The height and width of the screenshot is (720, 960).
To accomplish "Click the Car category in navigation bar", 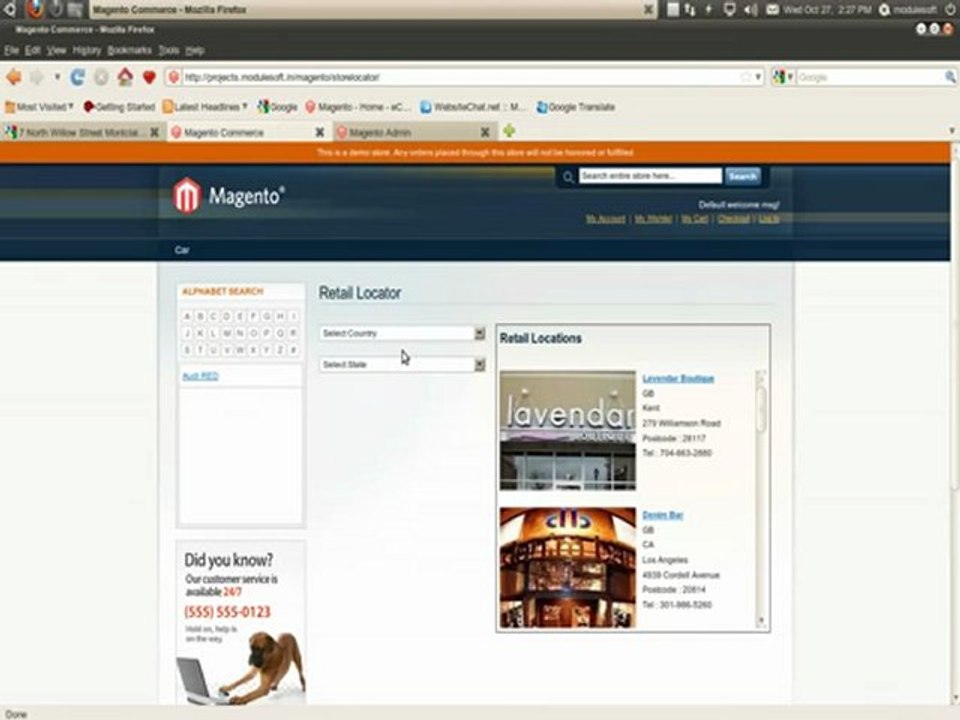I will (x=182, y=250).
